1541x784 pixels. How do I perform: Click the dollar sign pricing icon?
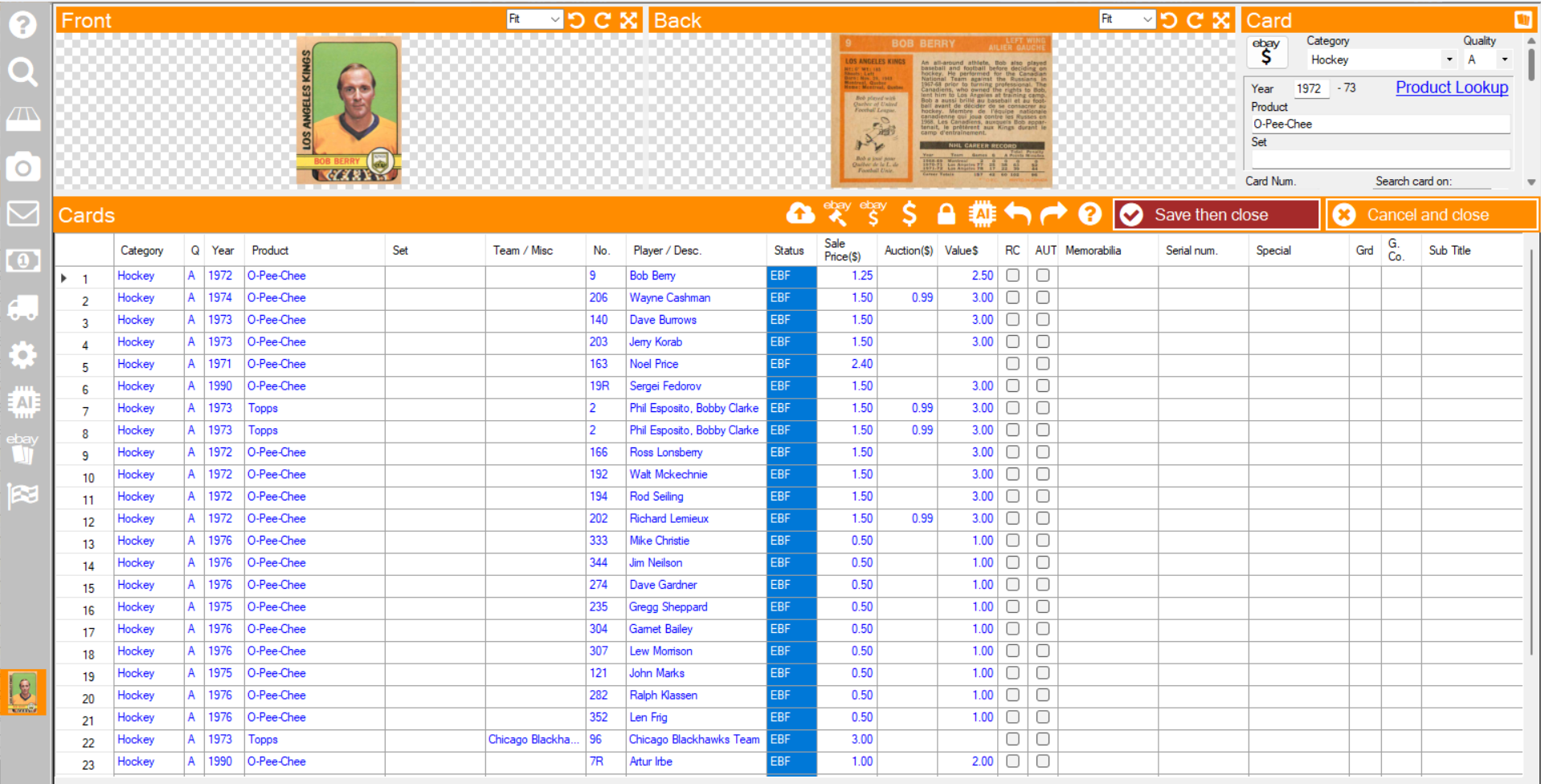[x=909, y=214]
